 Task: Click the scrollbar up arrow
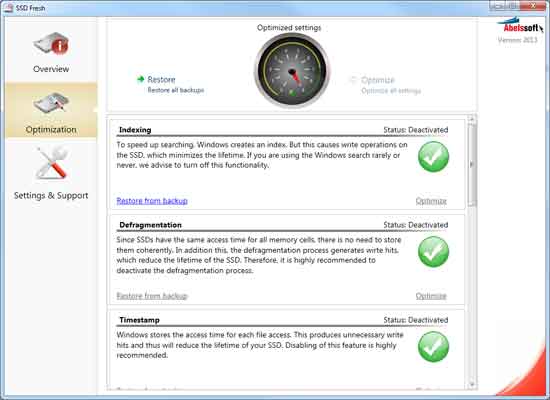(472, 119)
